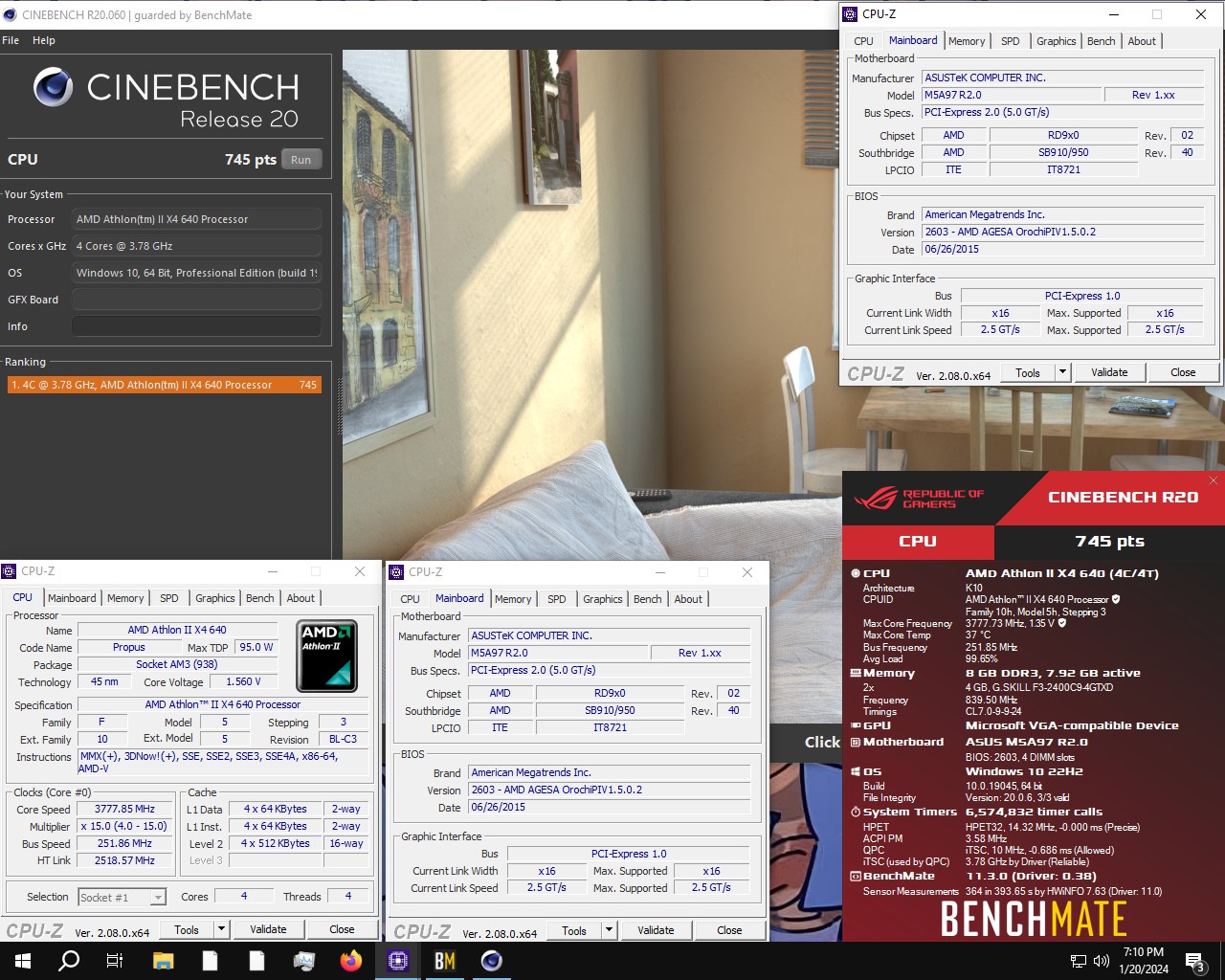This screenshot has height=980, width=1225.
Task: Click the Cores x GHz field showing 3.78 GHz
Action: pyautogui.click(x=196, y=246)
